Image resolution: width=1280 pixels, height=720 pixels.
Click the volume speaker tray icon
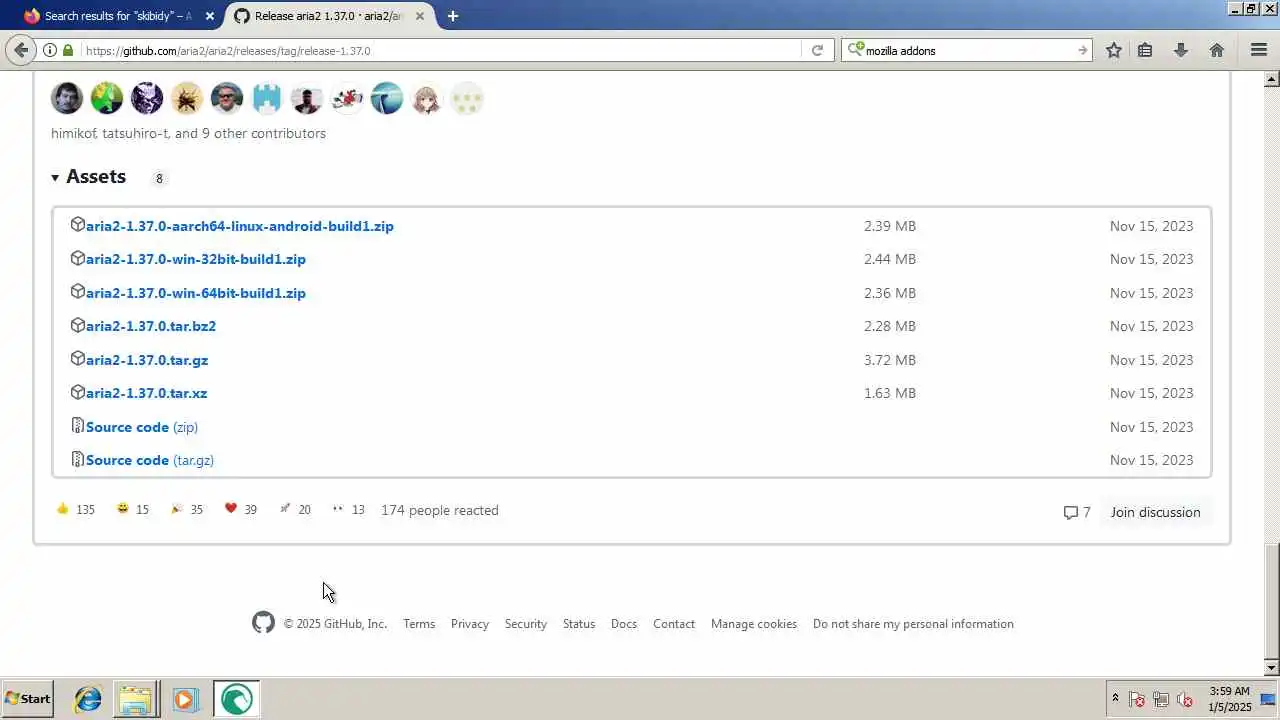click(1185, 699)
